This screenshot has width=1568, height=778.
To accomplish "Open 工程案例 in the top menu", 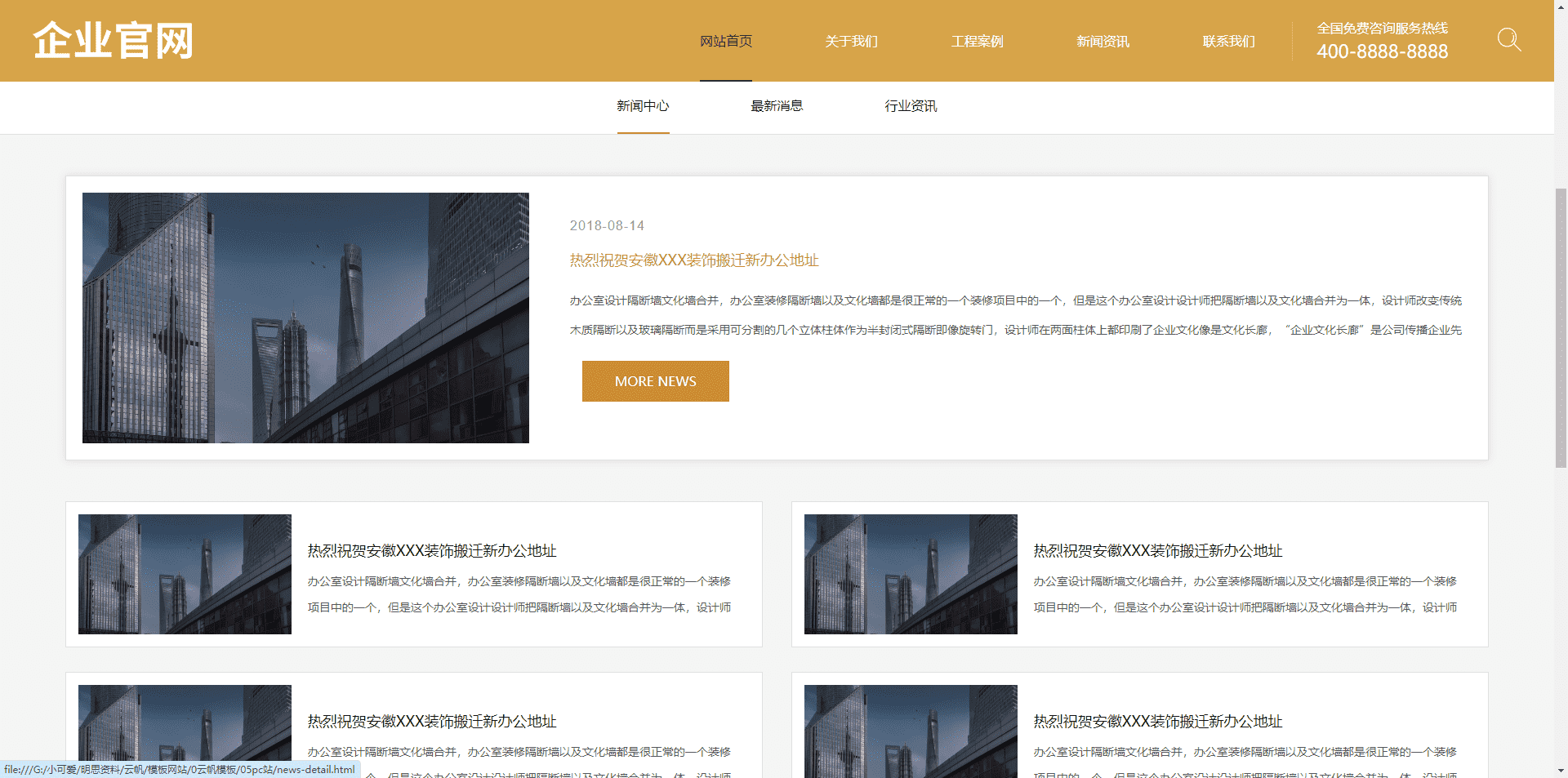I will [978, 41].
